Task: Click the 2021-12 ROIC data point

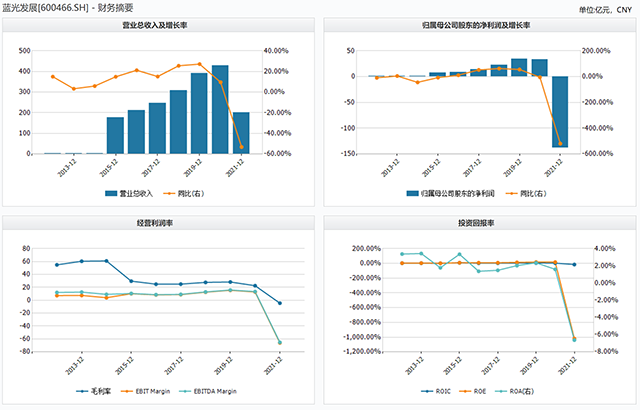Action: (x=574, y=264)
